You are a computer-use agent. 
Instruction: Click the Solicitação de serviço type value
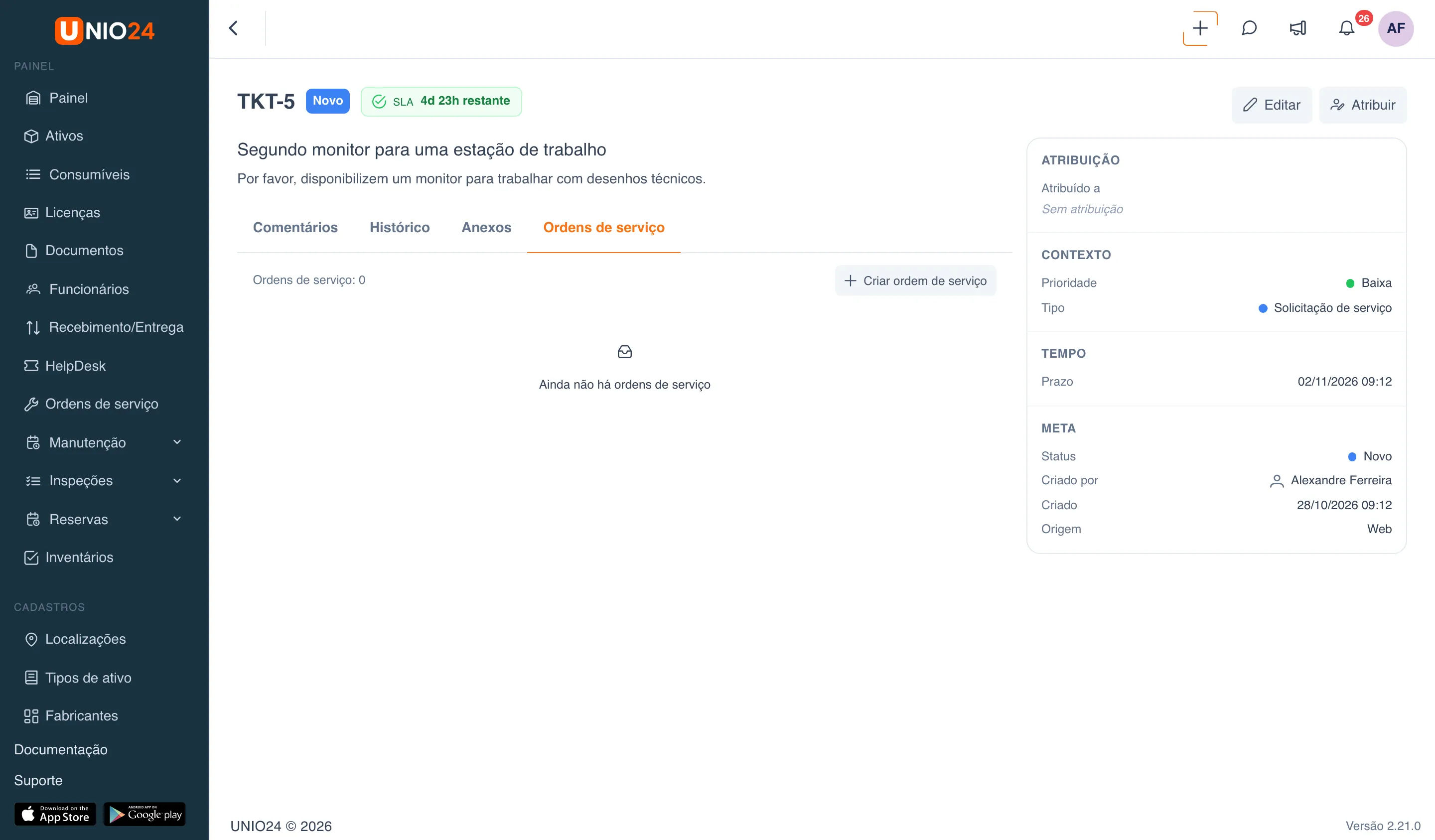(1332, 307)
